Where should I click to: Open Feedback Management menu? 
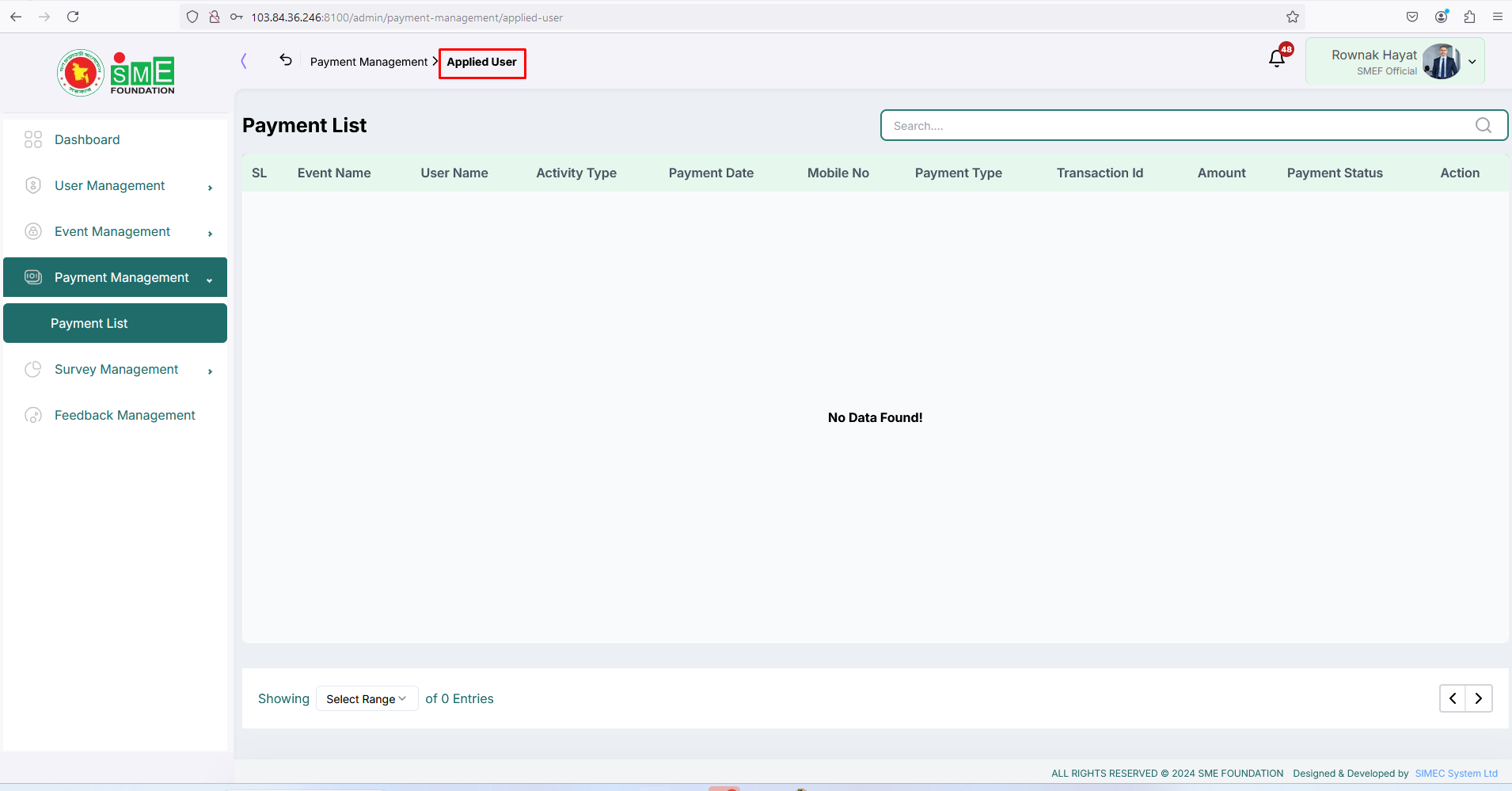(x=115, y=415)
